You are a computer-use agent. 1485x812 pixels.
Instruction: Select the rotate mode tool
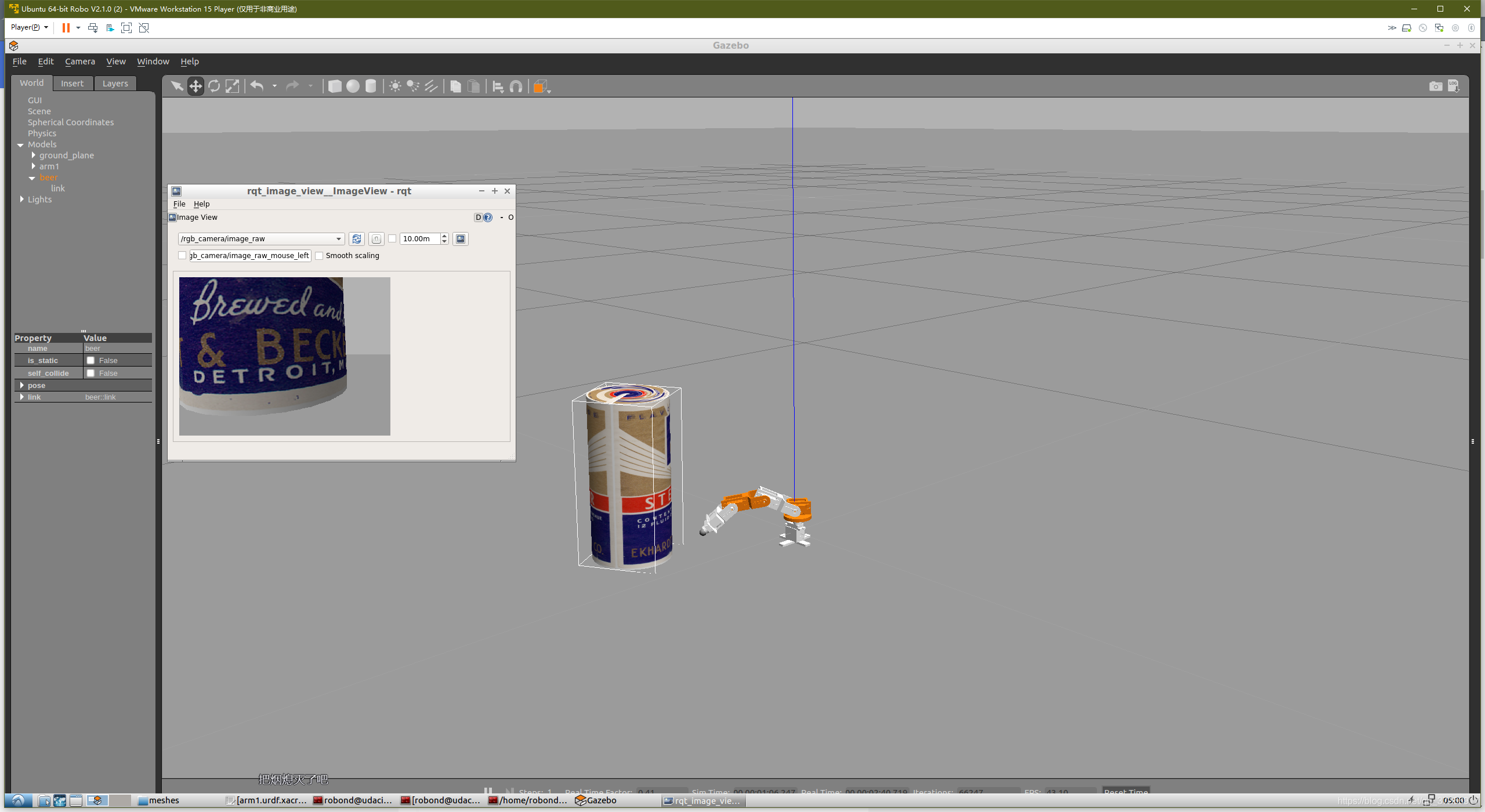pos(214,86)
